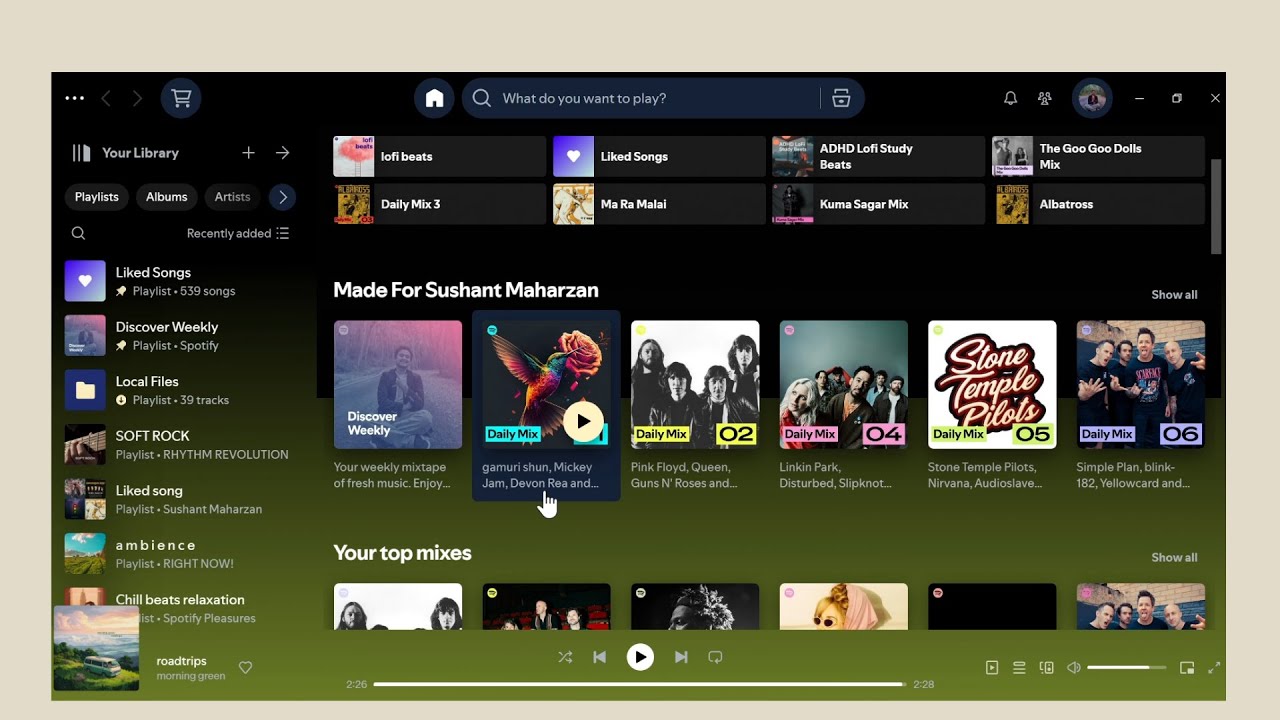Open Friend Activity icon
Image resolution: width=1280 pixels, height=720 pixels.
(1045, 98)
